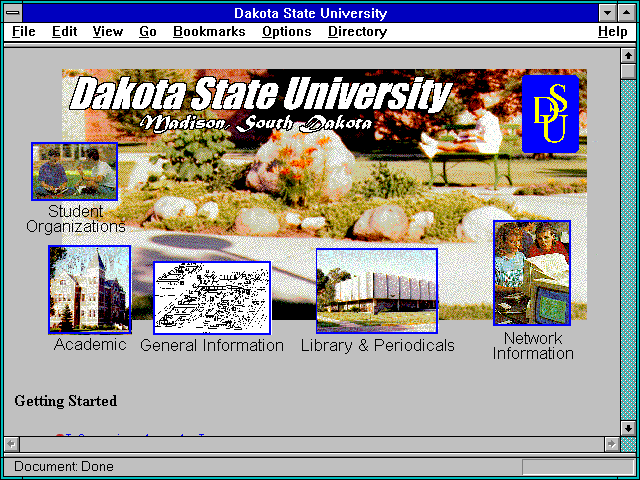Click the Student Organizations thumbnail image
640x480 pixels.
[75, 171]
